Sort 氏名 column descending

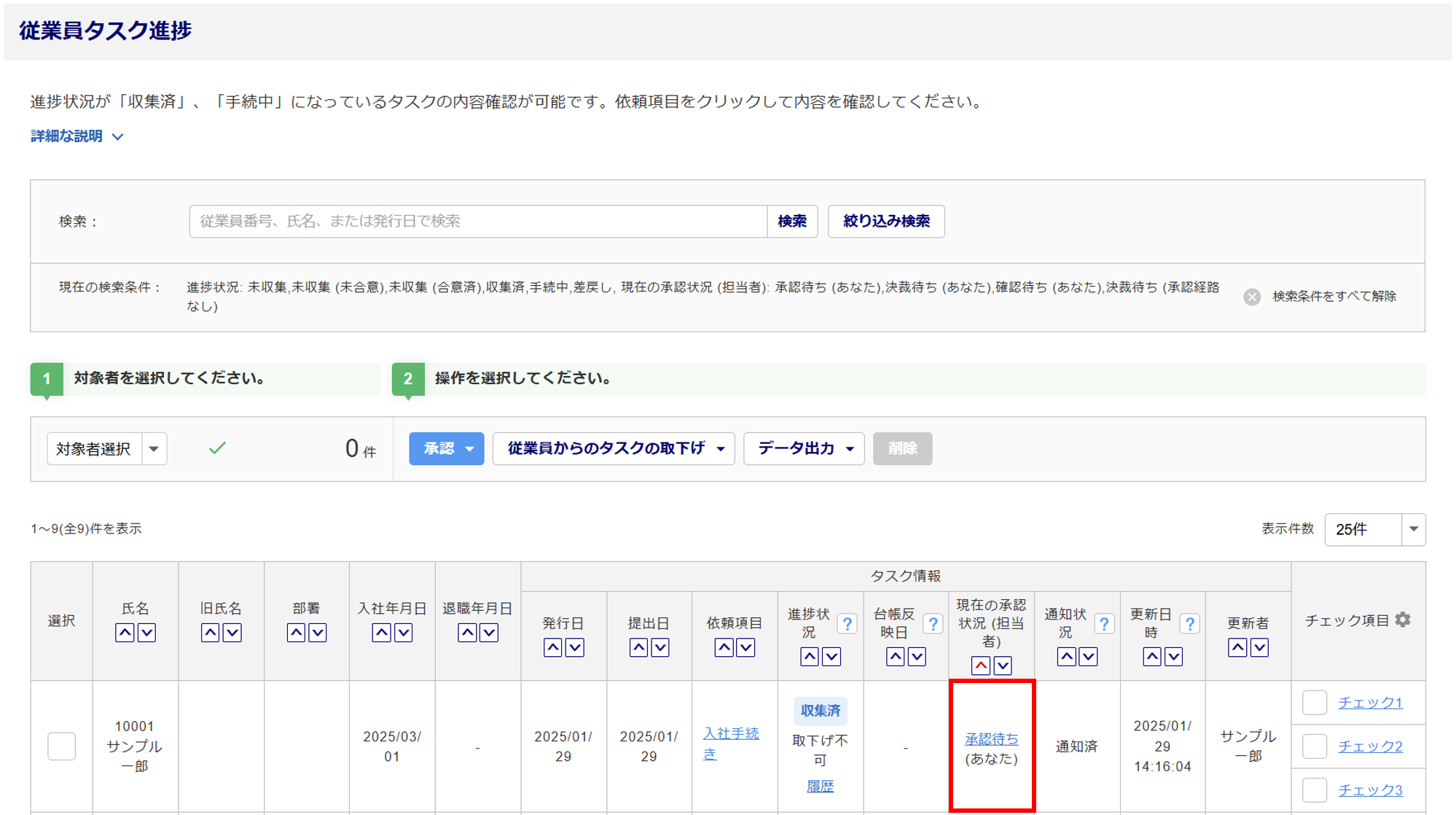pyautogui.click(x=146, y=633)
